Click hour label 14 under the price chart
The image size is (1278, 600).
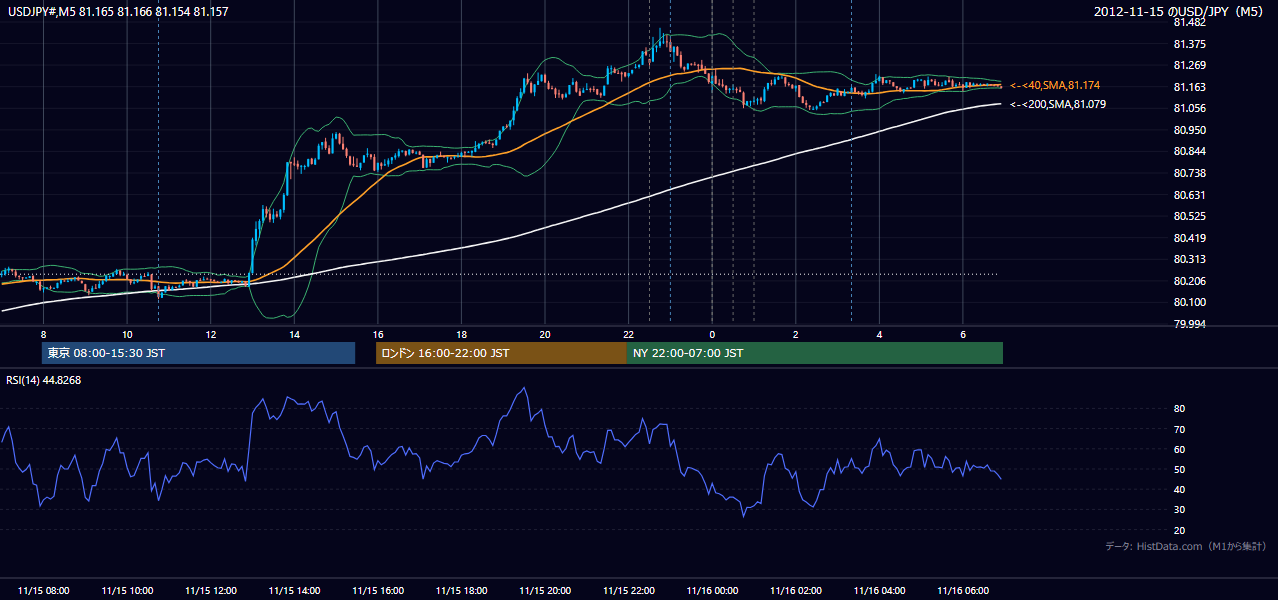click(x=294, y=333)
